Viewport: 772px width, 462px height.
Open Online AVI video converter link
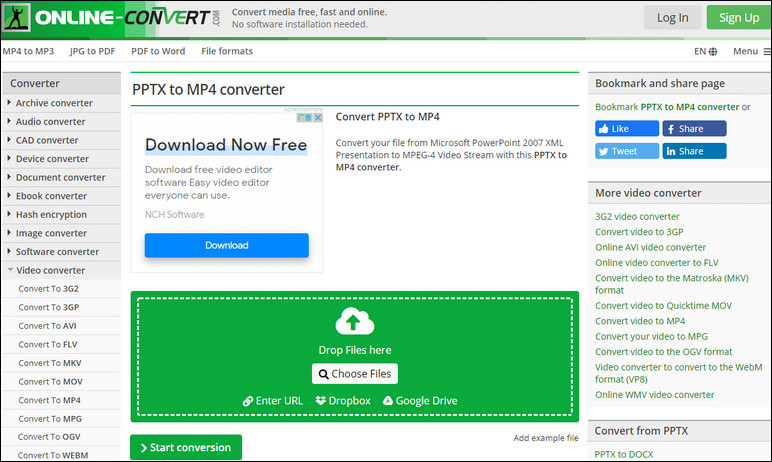650,247
